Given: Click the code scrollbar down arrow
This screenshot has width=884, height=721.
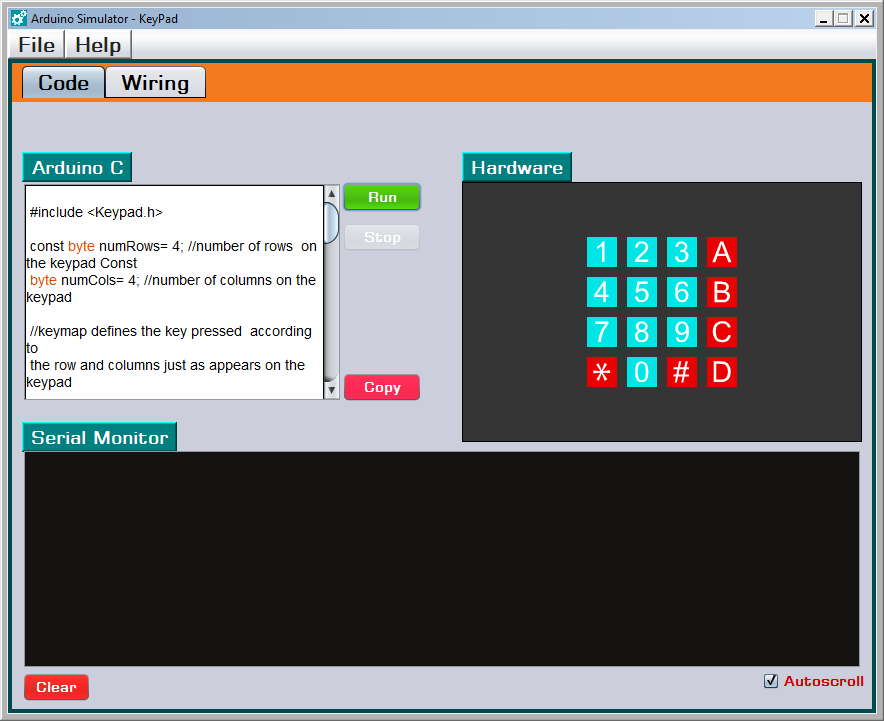Looking at the screenshot, I should click(331, 388).
